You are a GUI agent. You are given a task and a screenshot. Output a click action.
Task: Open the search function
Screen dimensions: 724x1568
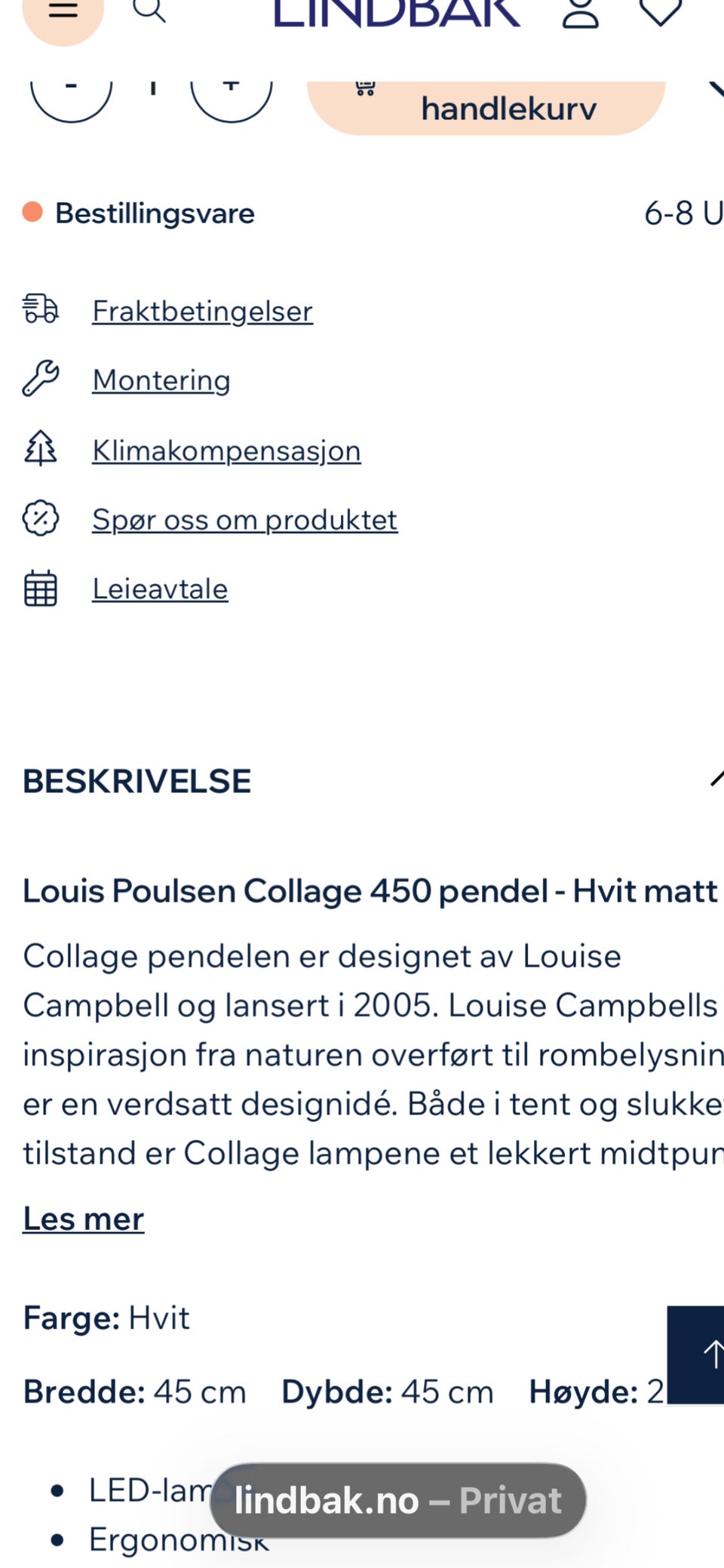(150, 11)
